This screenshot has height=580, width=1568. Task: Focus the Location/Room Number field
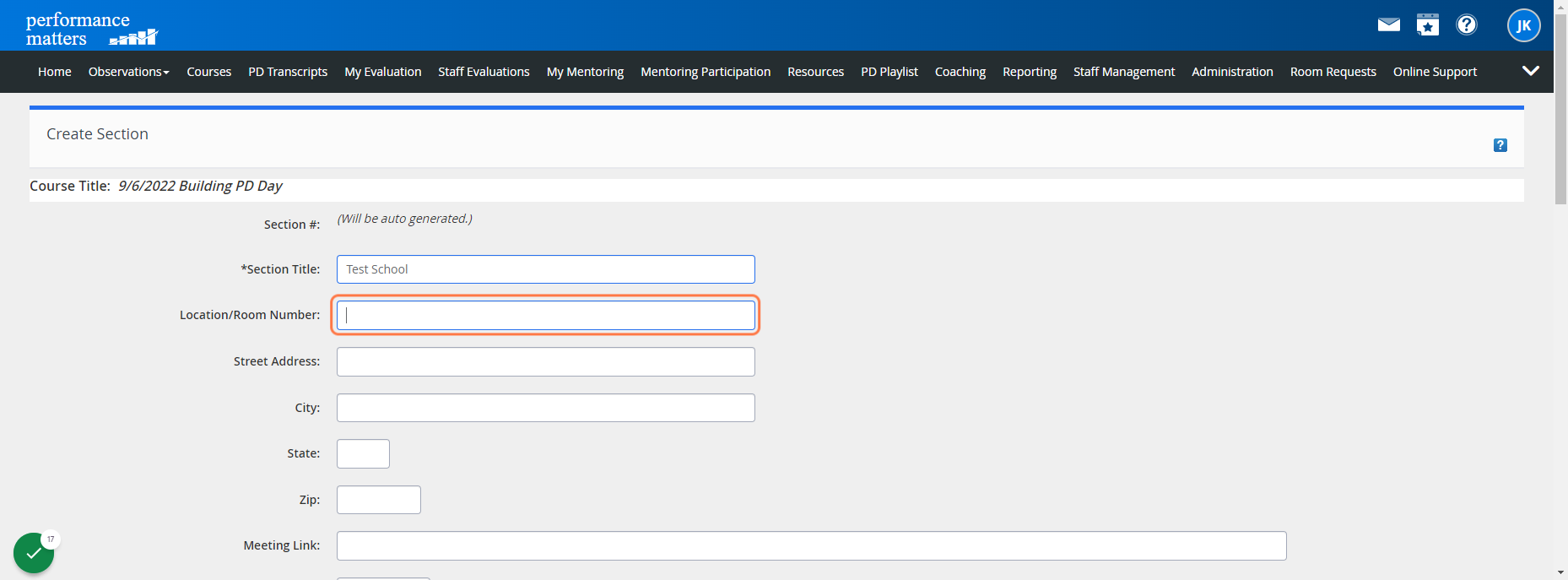[546, 315]
